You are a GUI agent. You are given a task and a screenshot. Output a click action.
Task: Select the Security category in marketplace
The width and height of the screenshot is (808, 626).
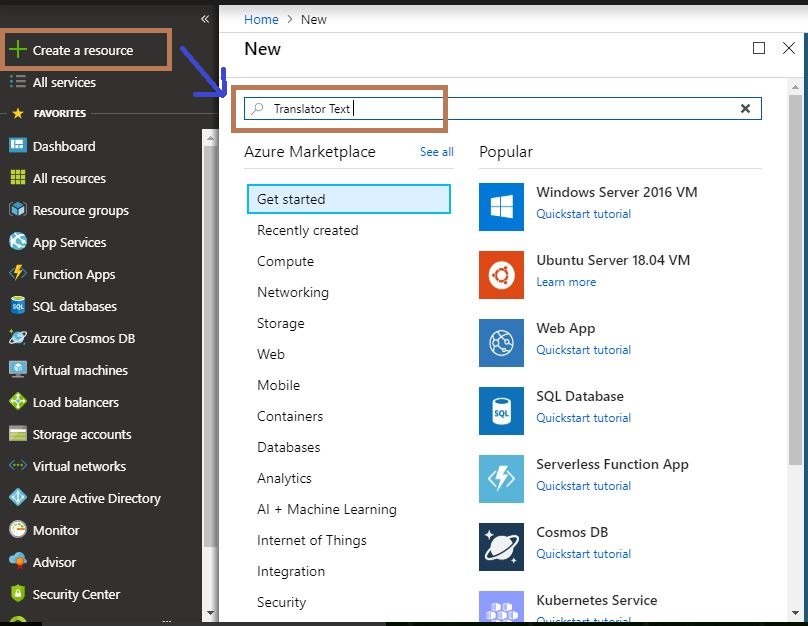click(x=281, y=602)
